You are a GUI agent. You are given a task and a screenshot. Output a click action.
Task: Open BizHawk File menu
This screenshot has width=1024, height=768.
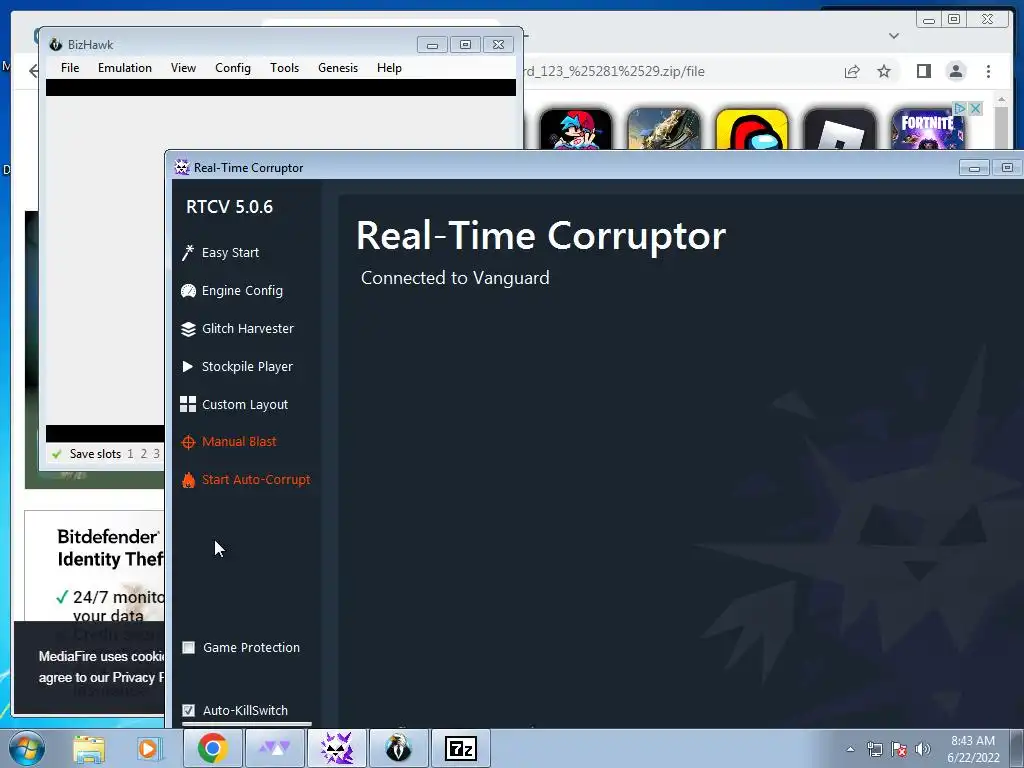70,68
